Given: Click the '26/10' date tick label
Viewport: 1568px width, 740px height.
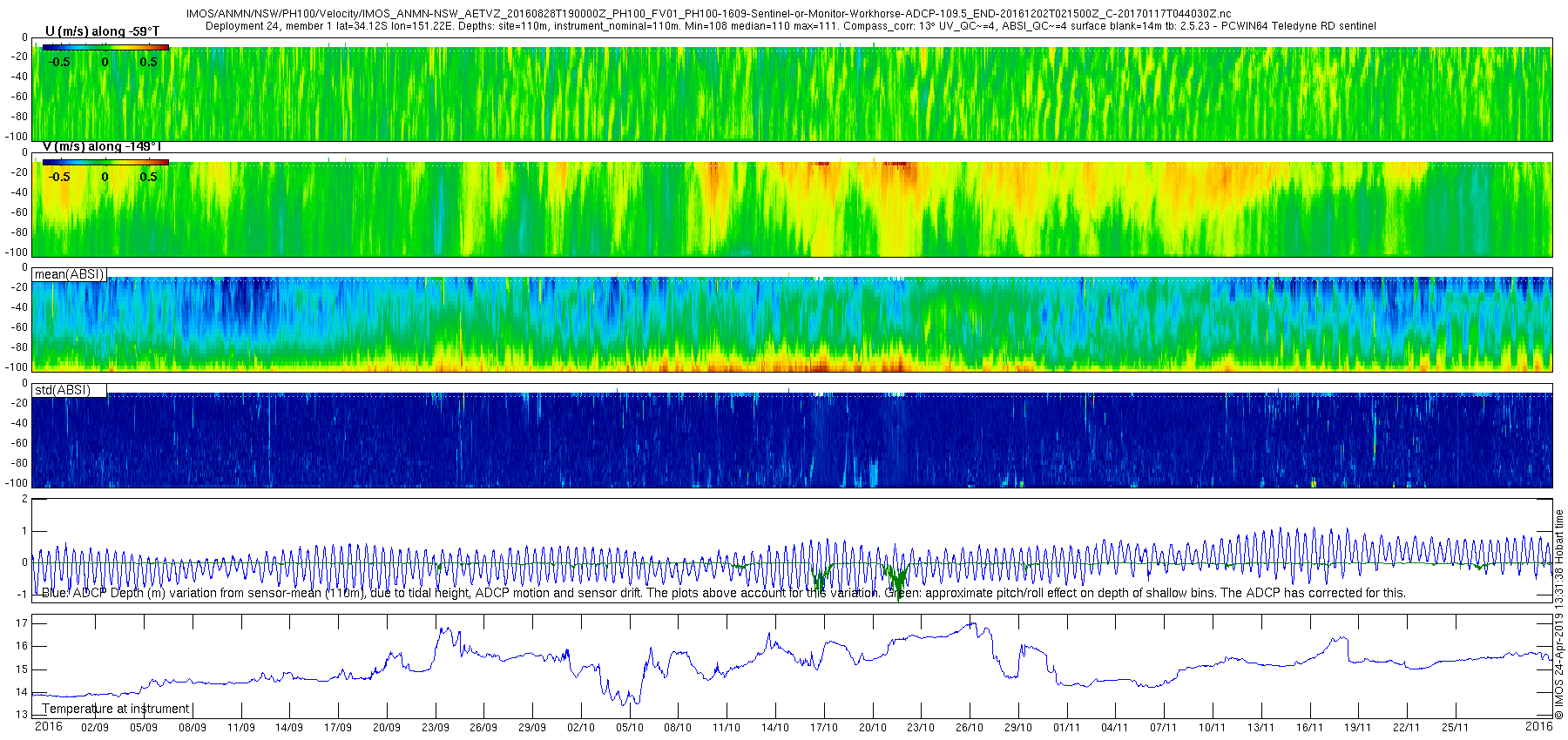Looking at the screenshot, I should tap(970, 728).
